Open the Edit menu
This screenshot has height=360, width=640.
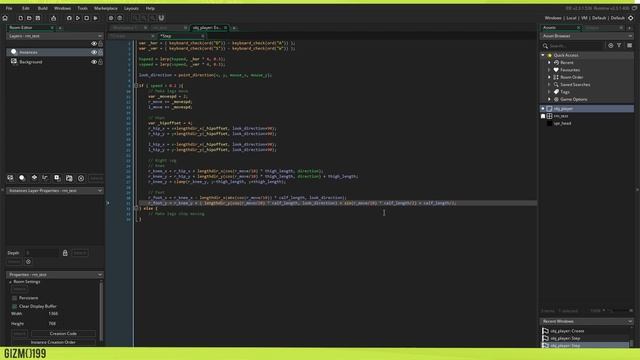point(26,8)
